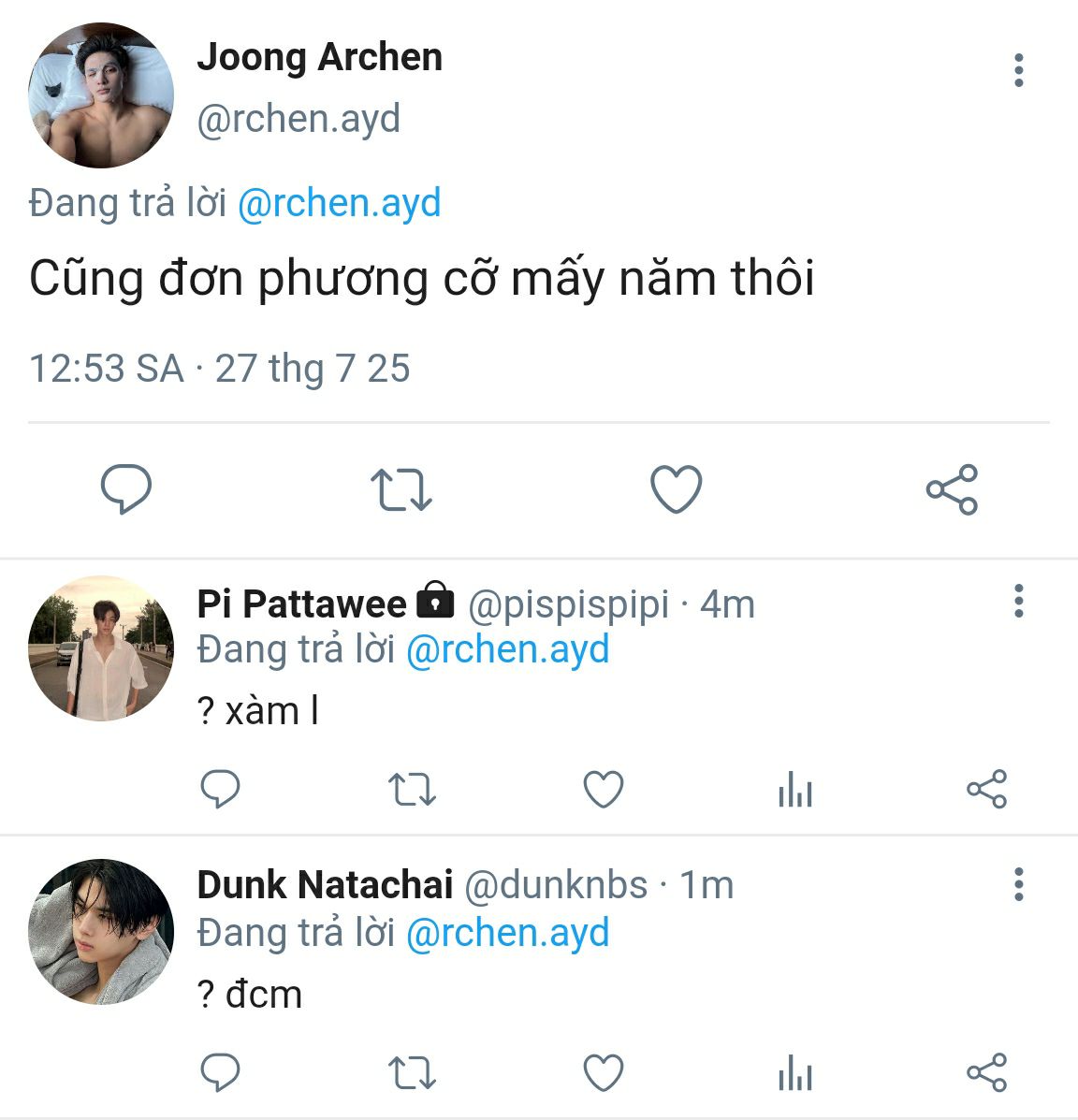
Task: Retweet the main tweet by Joong Archen
Action: coord(401,489)
